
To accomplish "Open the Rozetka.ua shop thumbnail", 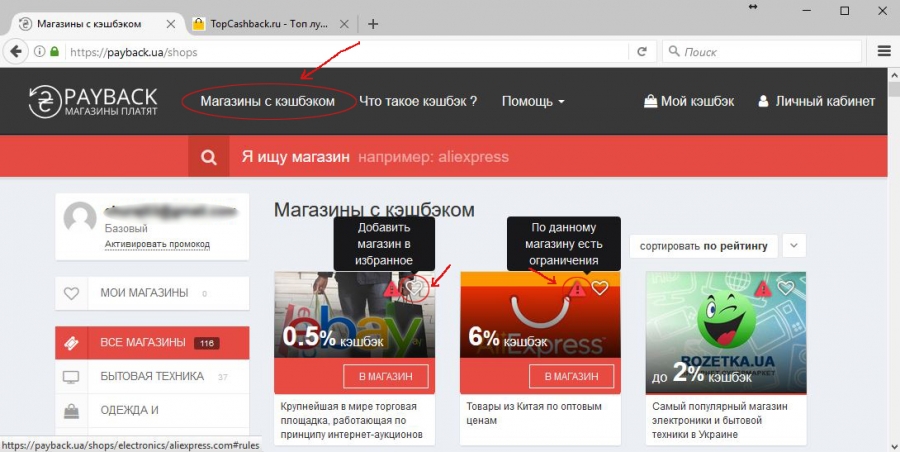I will click(x=726, y=333).
